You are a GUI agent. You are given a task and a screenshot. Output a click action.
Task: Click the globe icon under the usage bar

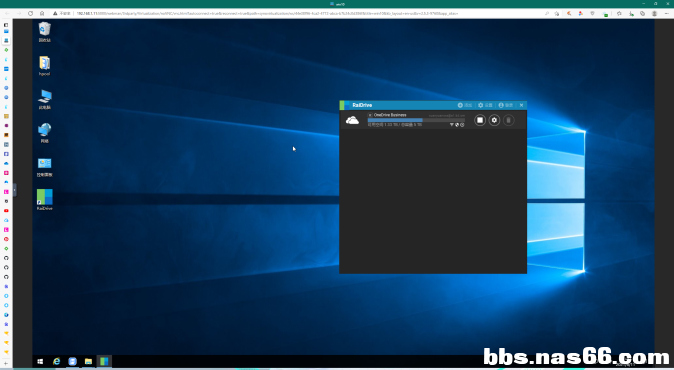[x=457, y=125]
